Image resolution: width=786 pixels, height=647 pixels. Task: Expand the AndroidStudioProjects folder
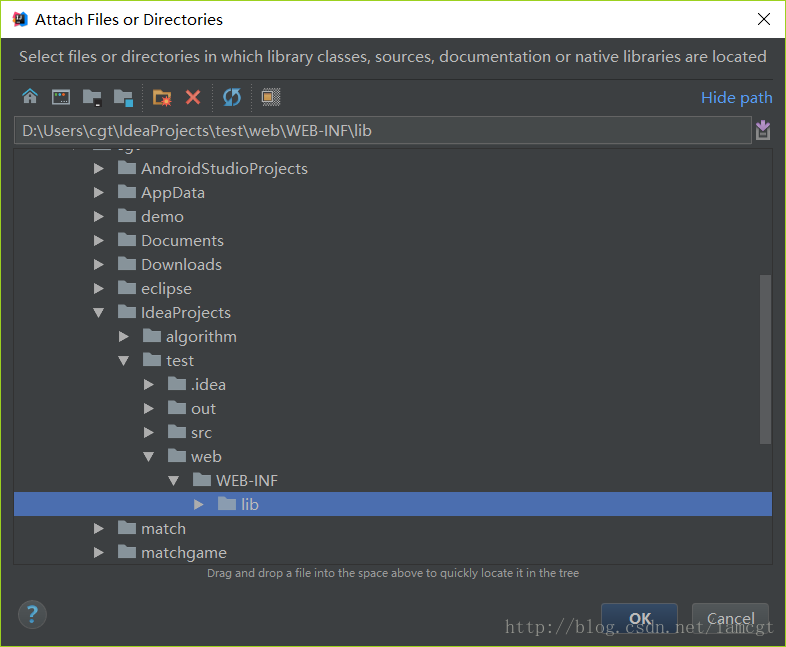(98, 169)
